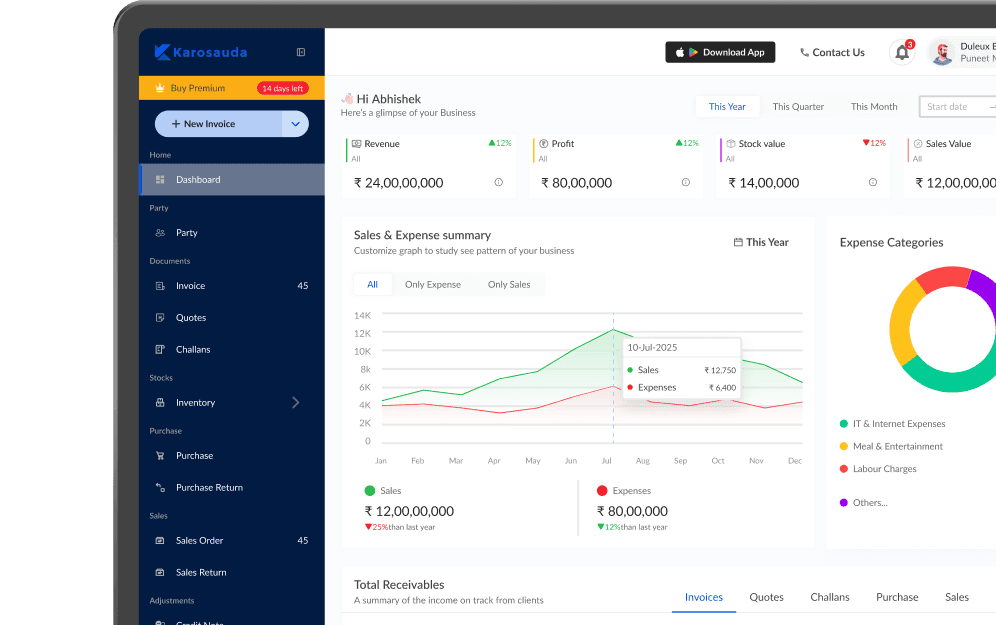996x625 pixels.
Task: Open the New Invoice dropdown arrow
Action: tap(295, 124)
